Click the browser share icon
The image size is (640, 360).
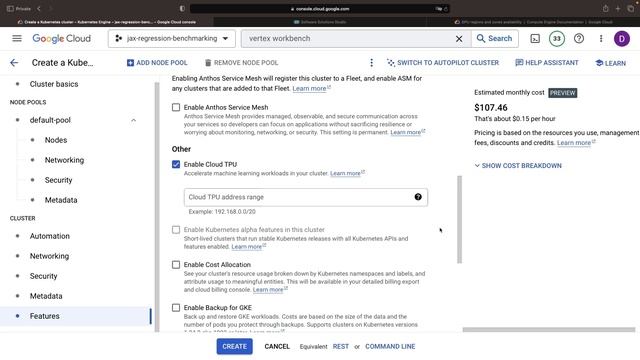click(606, 9)
